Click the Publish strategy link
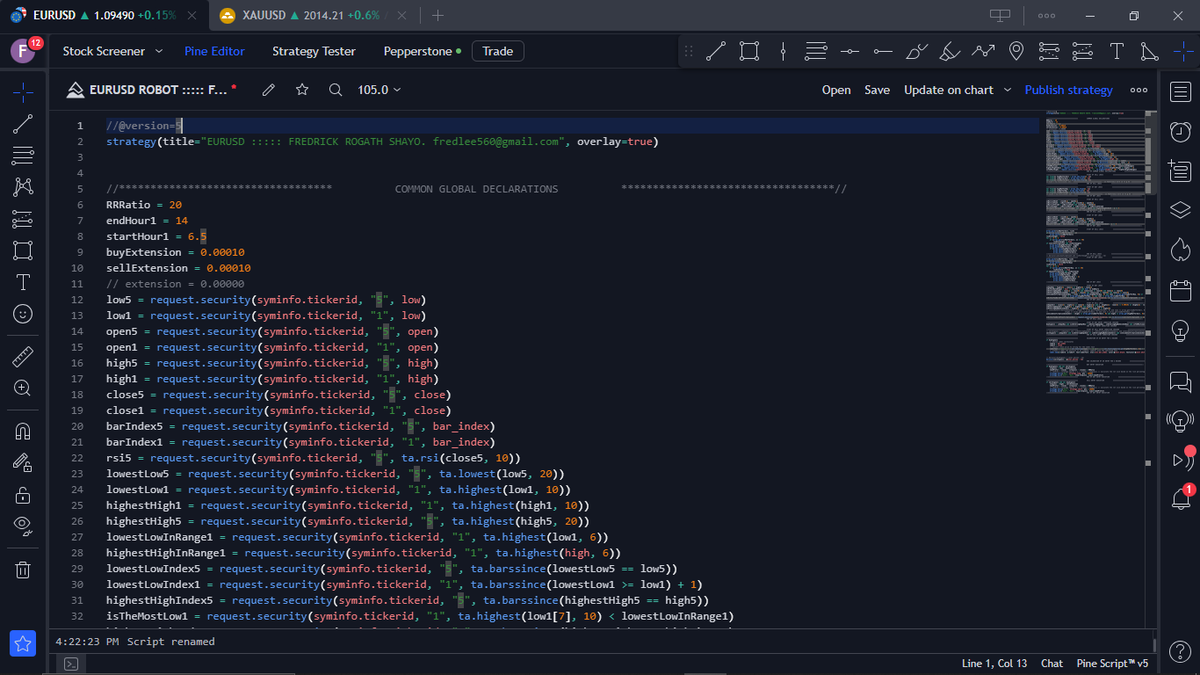The image size is (1200, 675). (1068, 90)
